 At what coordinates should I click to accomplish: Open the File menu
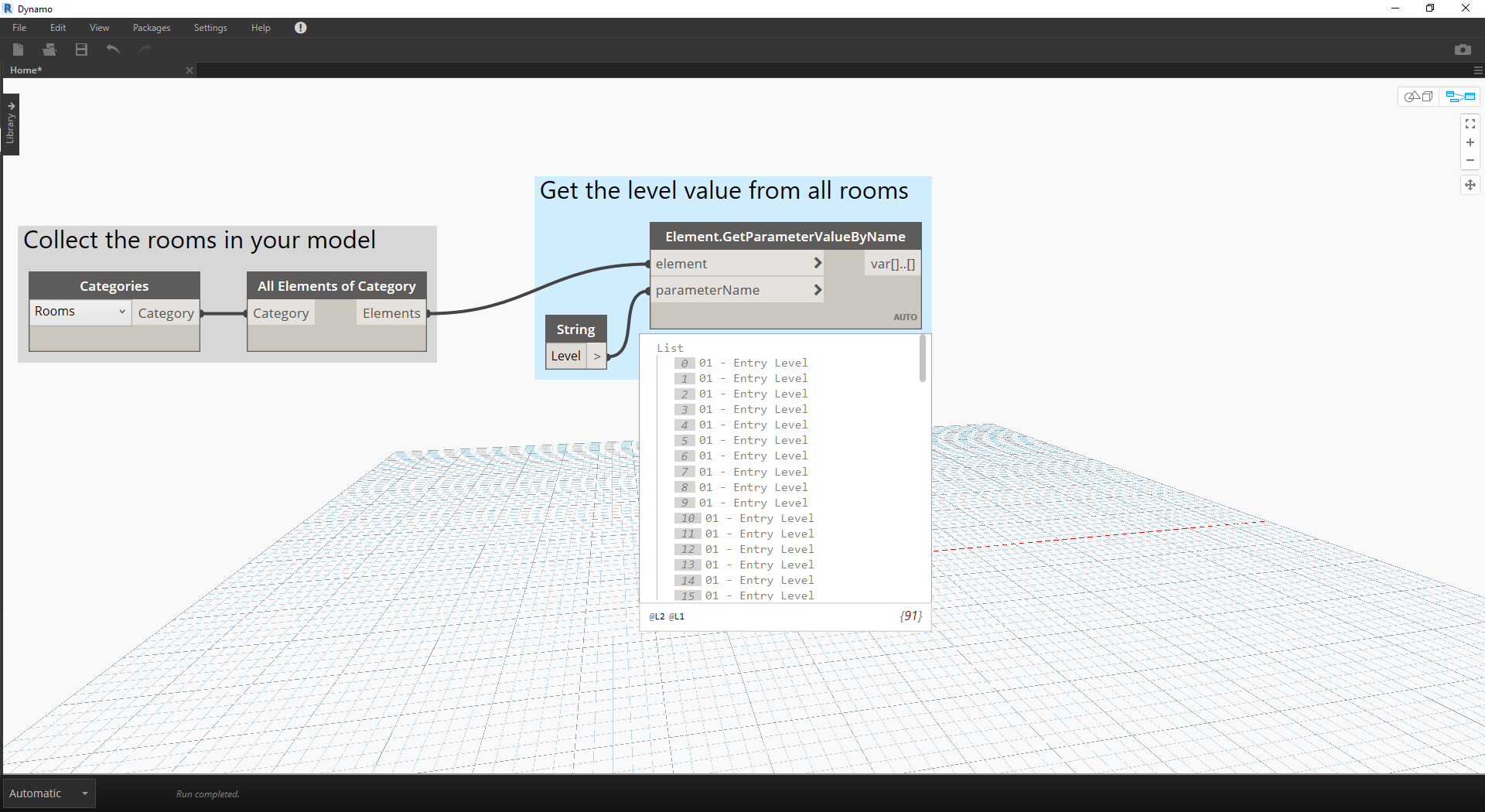[x=19, y=28]
